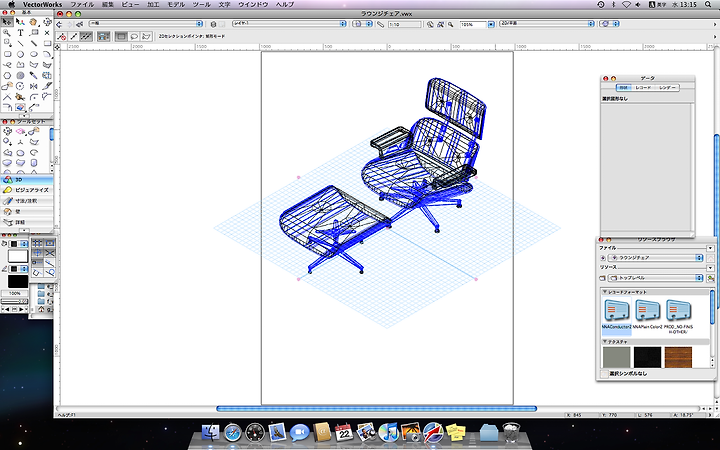Select the NNAConductor2 record format thumbnail
Screen dimensions: 720x450
617,314
